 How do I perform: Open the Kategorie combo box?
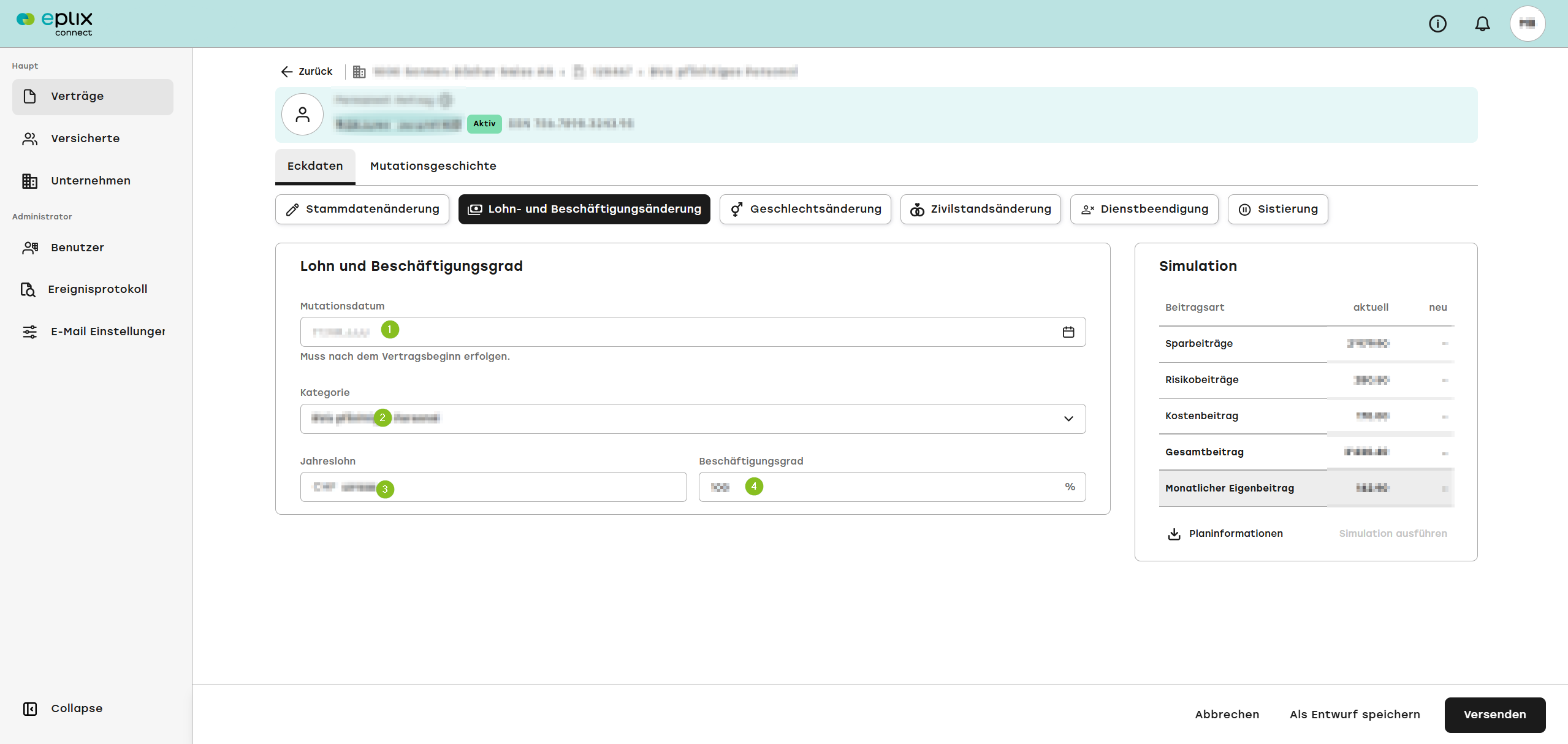693,419
